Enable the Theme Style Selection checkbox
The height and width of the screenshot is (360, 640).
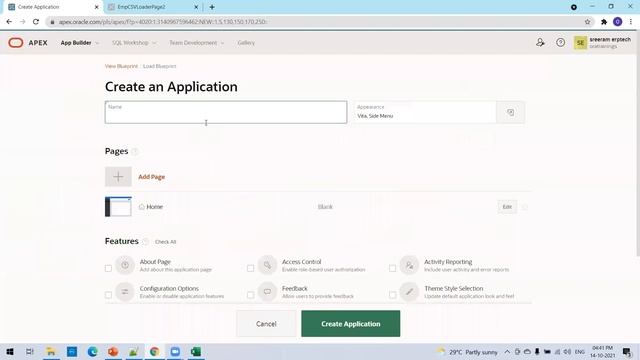[x=392, y=295]
